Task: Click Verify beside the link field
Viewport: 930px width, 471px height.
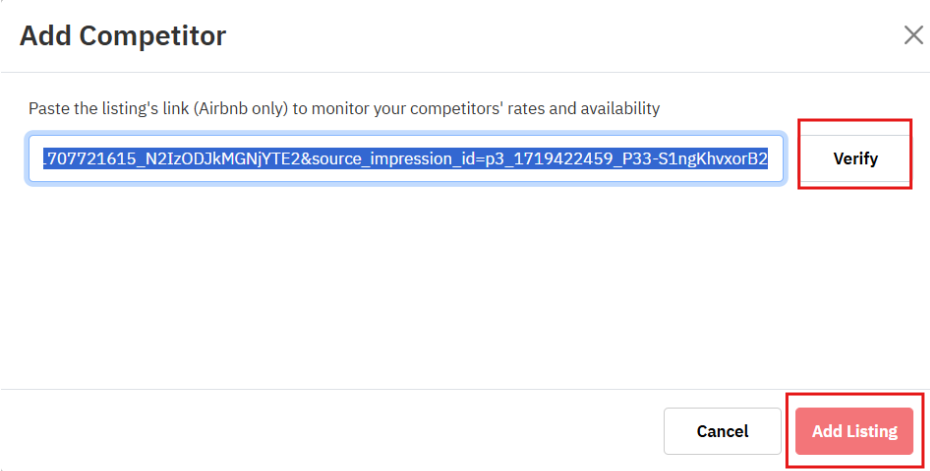Action: coord(855,158)
